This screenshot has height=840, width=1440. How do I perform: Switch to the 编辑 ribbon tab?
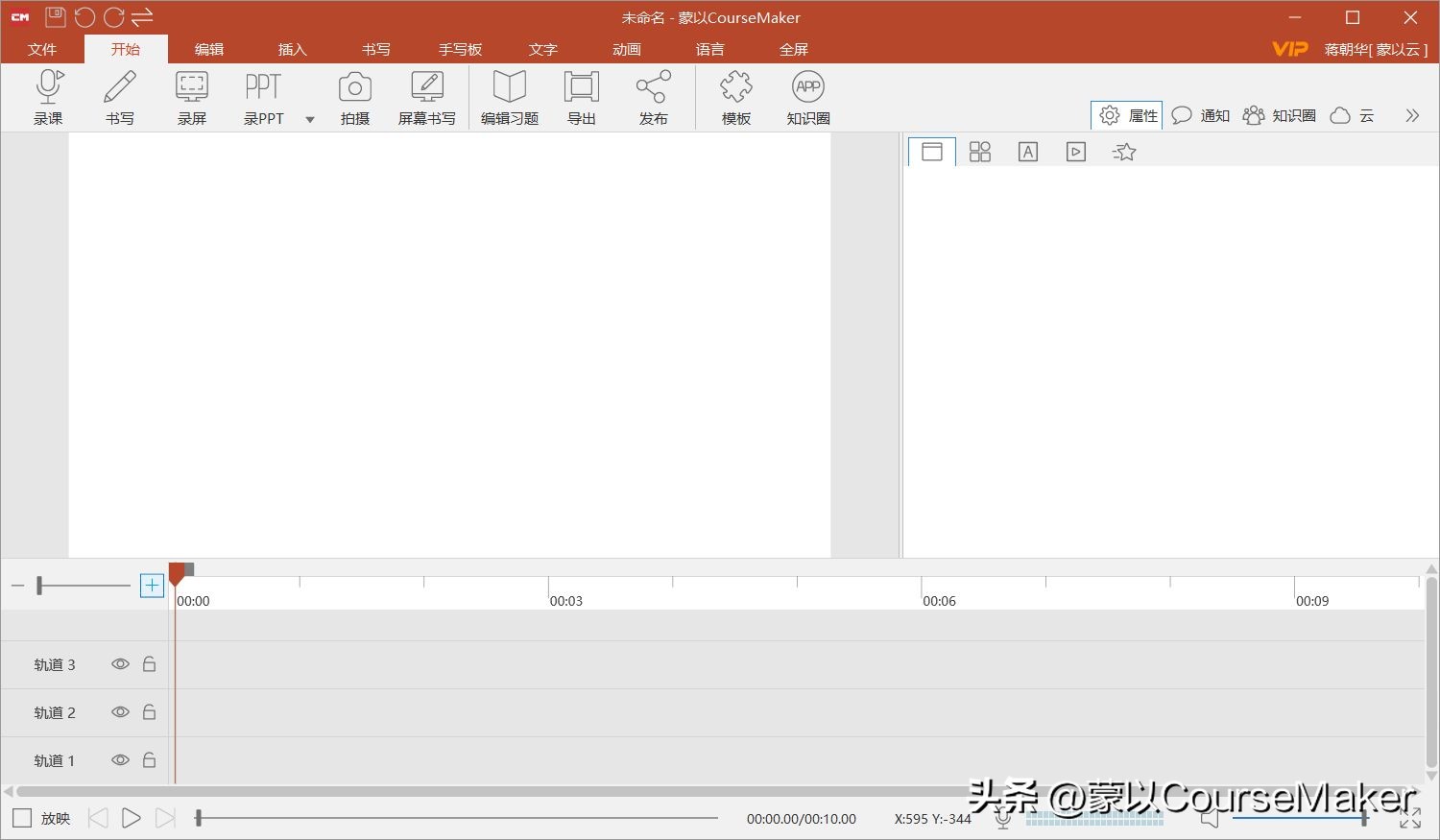tap(209, 49)
